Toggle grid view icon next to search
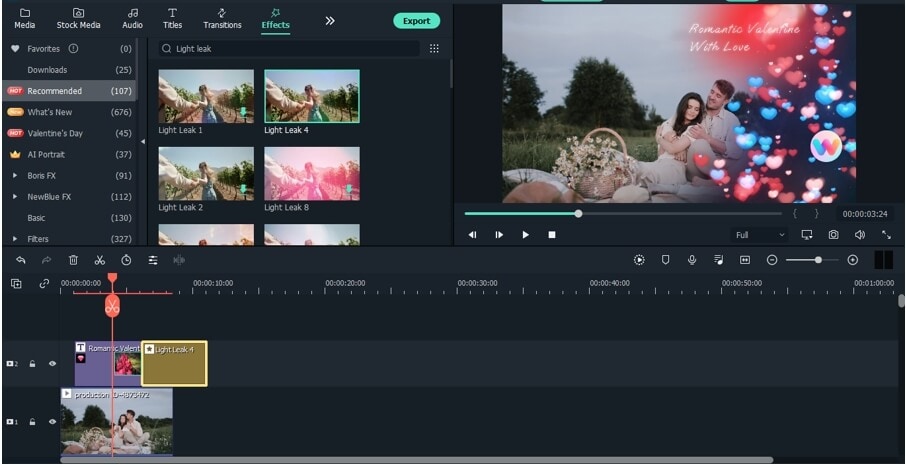This screenshot has width=906, height=465. coord(434,49)
